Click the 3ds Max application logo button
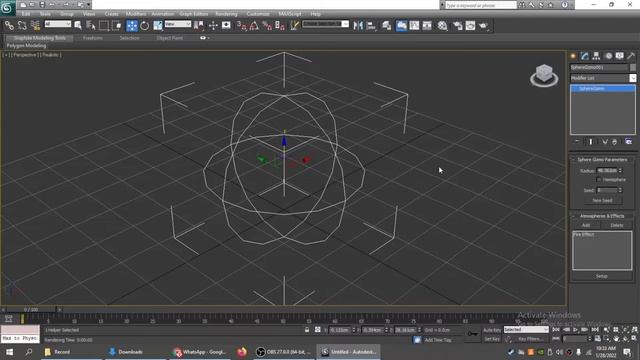640x360 pixels. coord(7,8)
